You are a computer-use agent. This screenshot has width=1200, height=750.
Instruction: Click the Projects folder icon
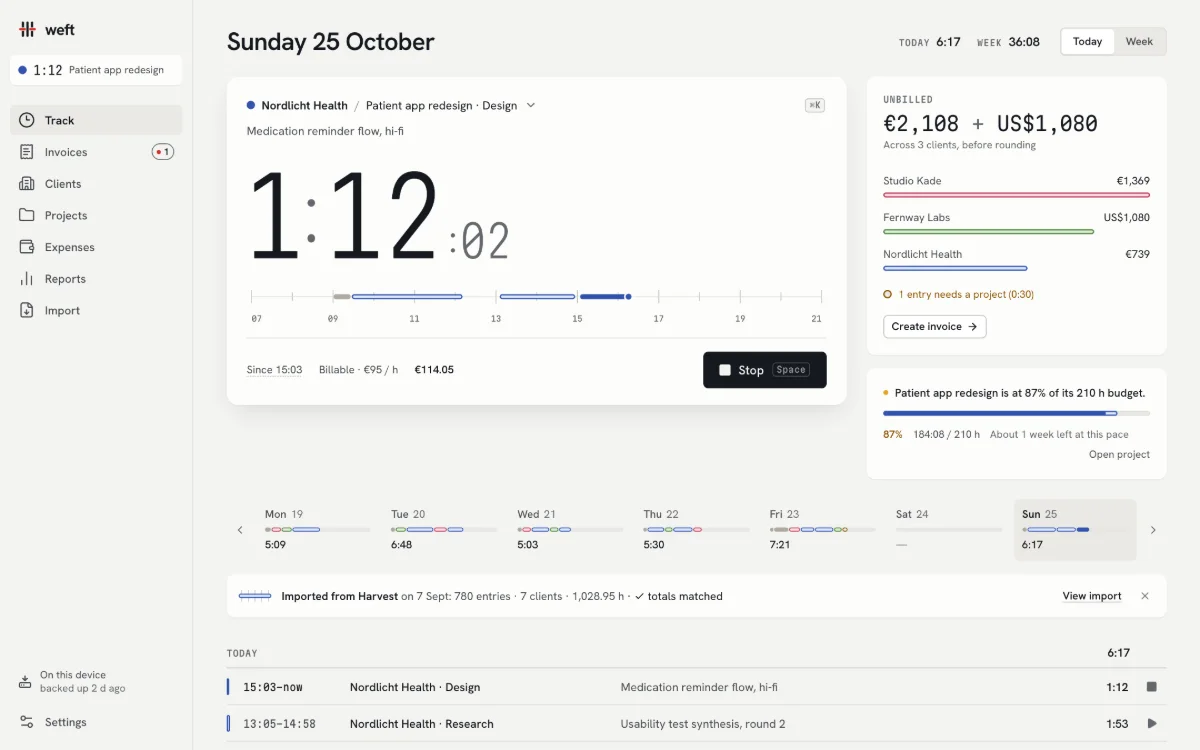[27, 215]
